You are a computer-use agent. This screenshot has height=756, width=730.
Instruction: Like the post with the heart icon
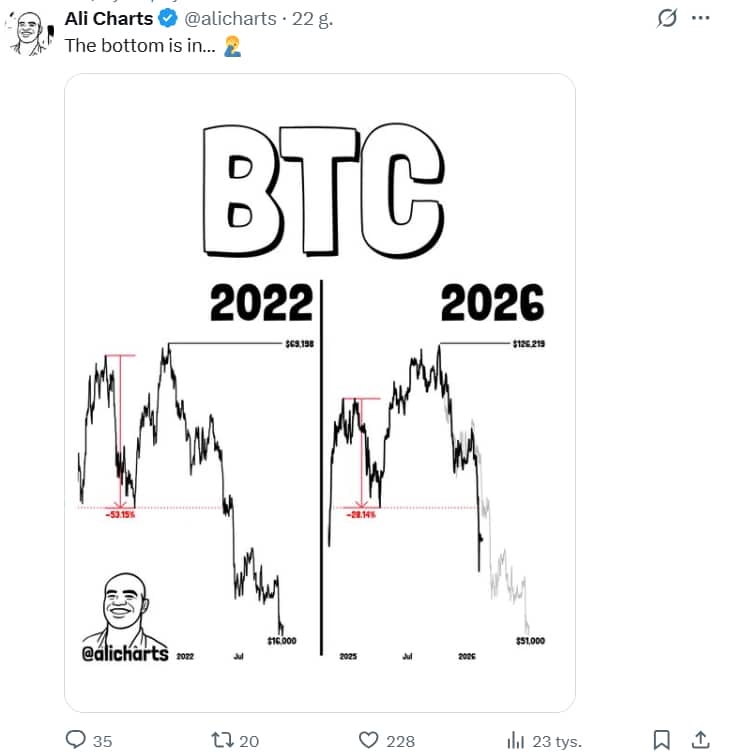369,740
